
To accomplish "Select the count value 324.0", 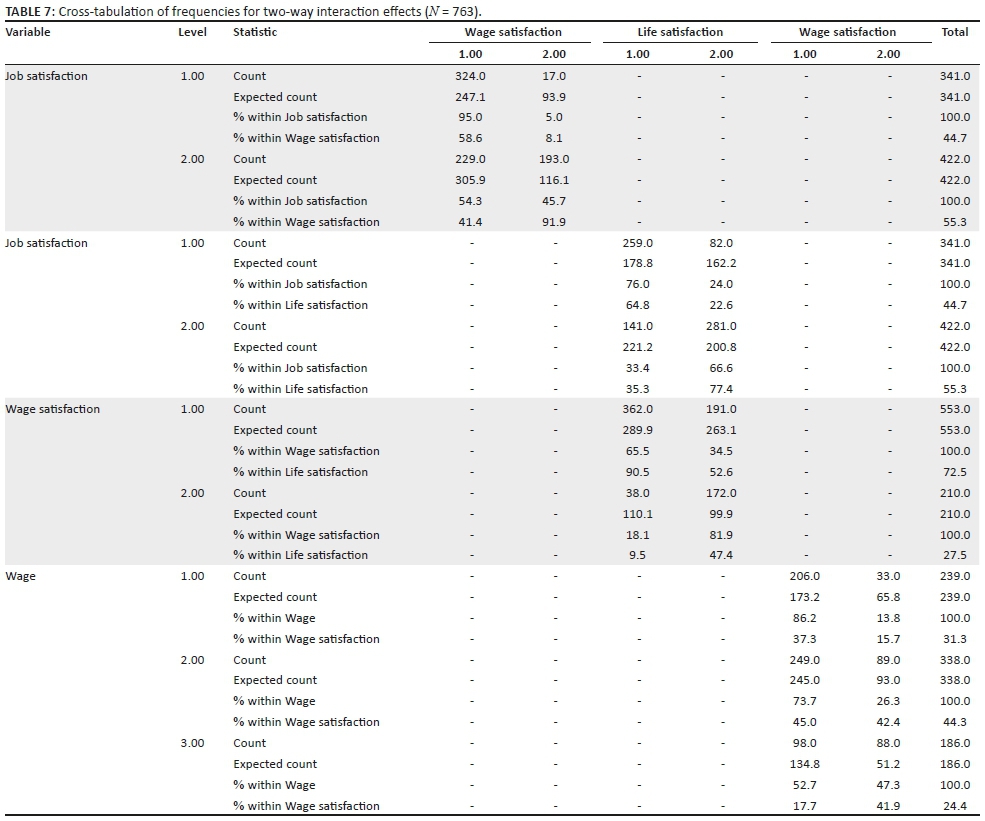I will tap(470, 76).
